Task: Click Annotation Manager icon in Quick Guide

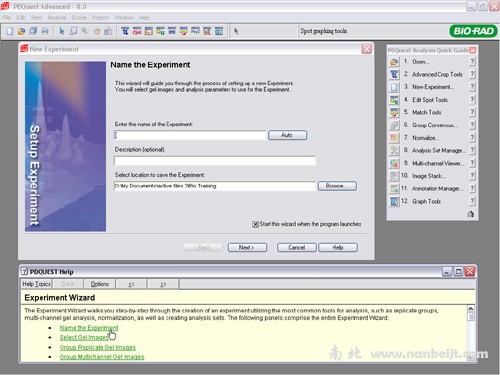Action: (394, 188)
